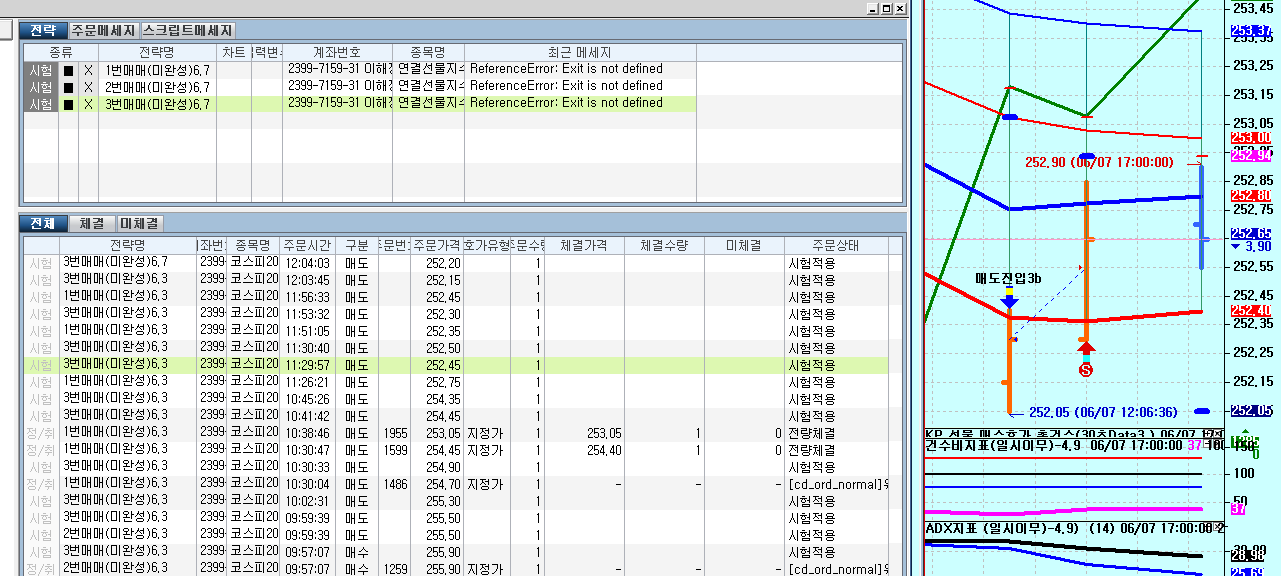1281x576 pixels.
Task: Remove 3번매매(미완성)6,7 with its X icon
Action: pos(88,104)
